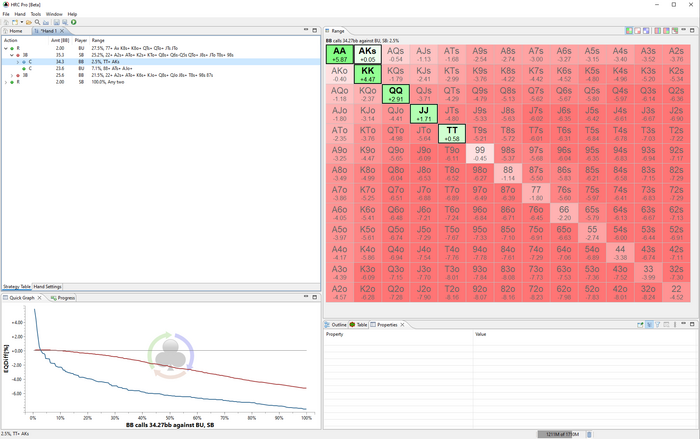Open the Progress tab
Viewport: 700px width, 439px height.
click(62, 297)
